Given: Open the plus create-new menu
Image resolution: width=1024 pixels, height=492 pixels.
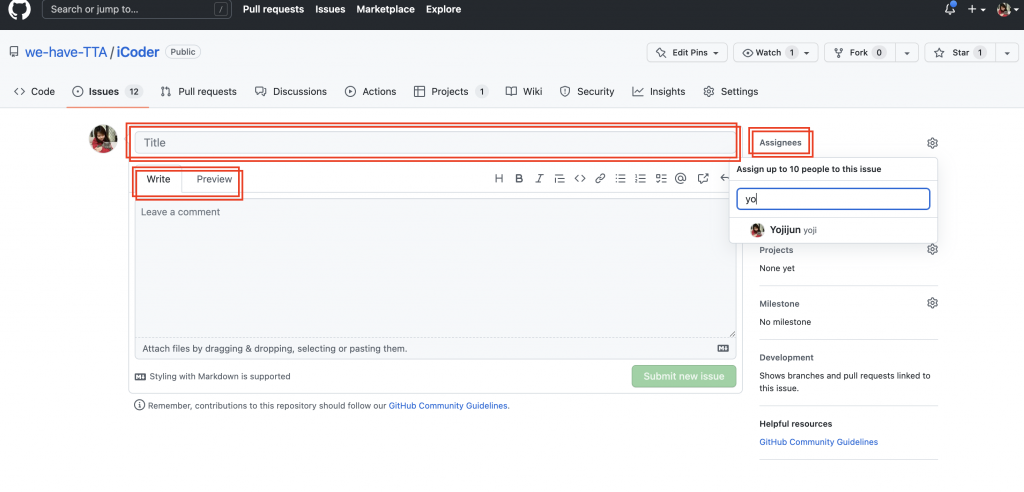Looking at the screenshot, I should coord(976,9).
